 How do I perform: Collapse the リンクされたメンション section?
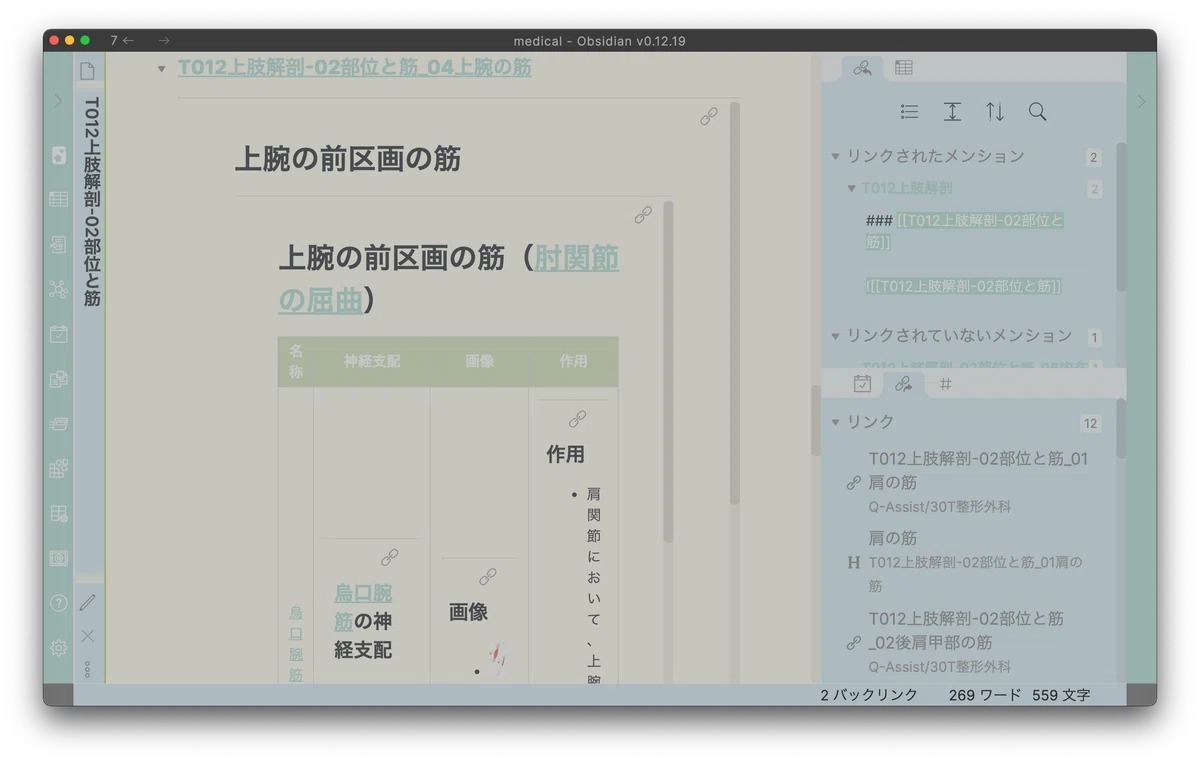tap(835, 157)
